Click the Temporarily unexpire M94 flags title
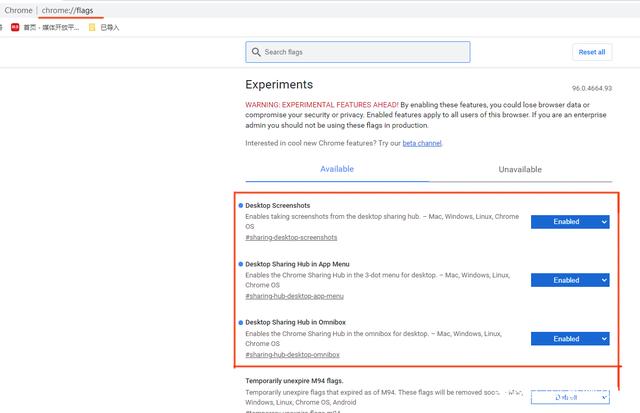The image size is (640, 413). coord(294,381)
